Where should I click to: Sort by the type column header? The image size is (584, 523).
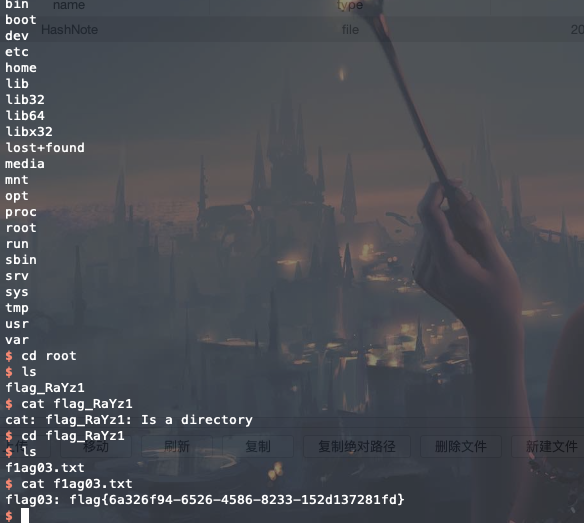click(x=349, y=5)
